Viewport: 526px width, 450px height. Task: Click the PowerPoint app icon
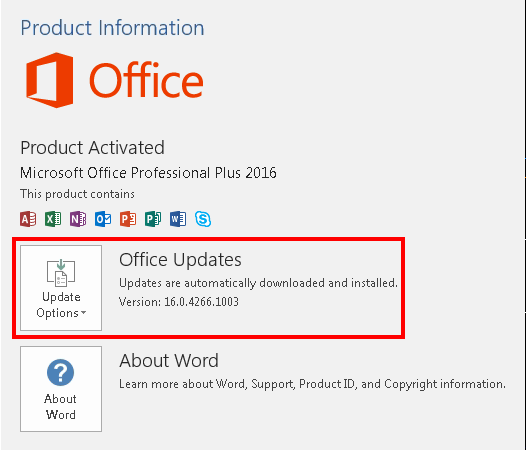coord(128,219)
